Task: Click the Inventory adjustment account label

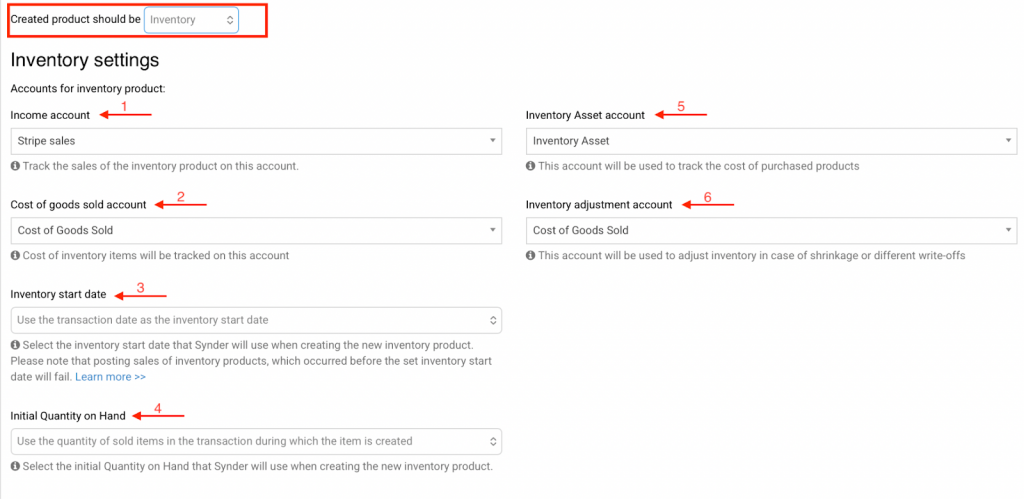Action: [599, 205]
